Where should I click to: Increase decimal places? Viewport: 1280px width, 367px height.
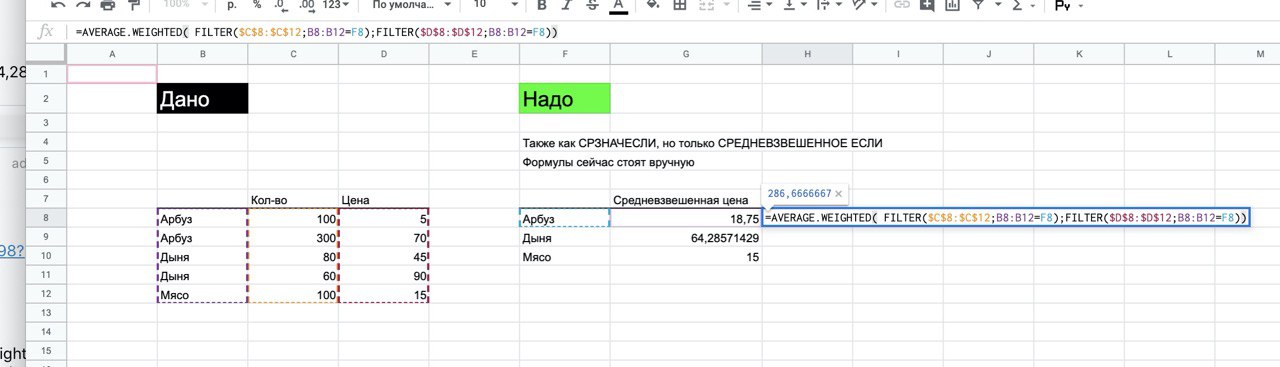click(x=307, y=5)
